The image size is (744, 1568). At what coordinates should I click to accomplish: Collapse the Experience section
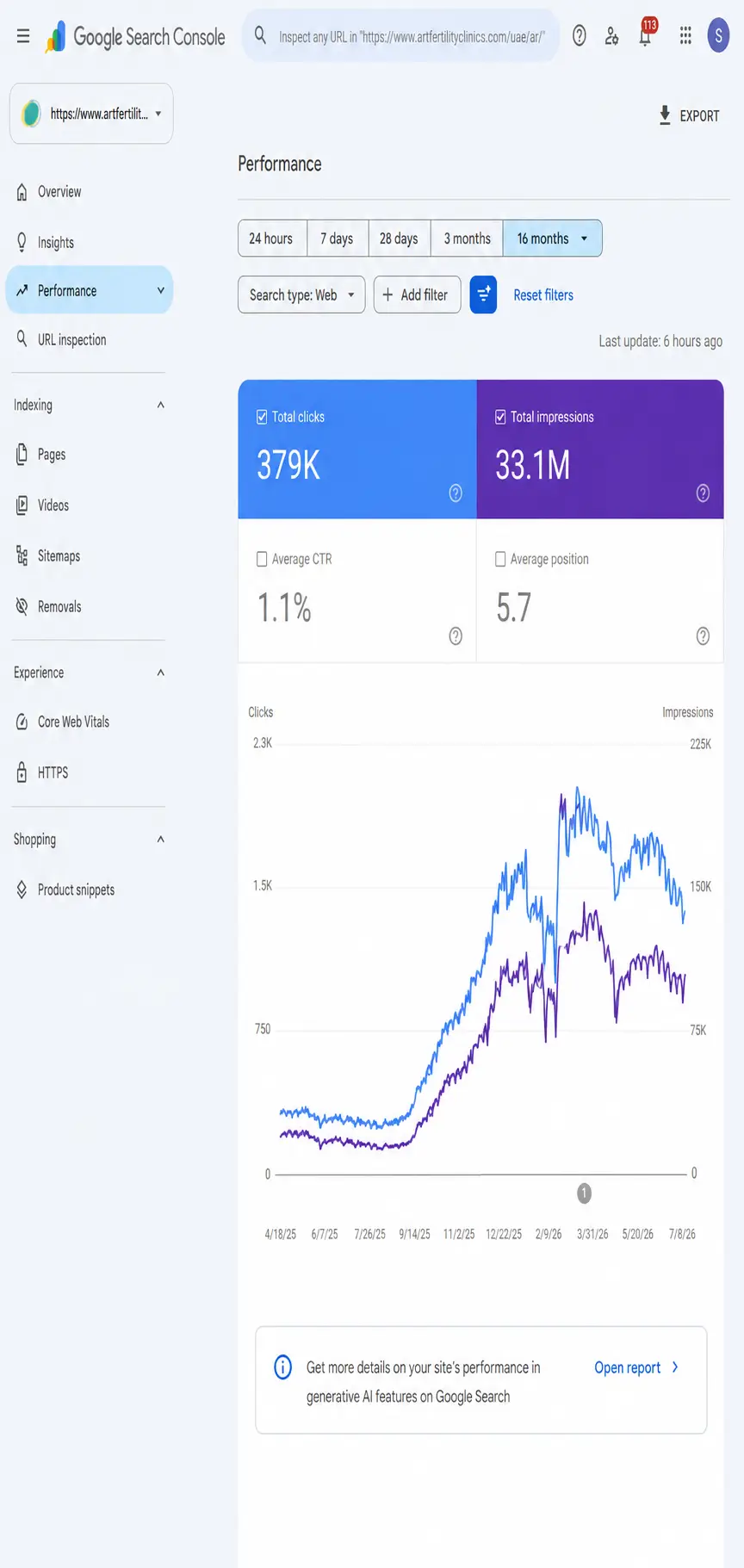coord(160,672)
